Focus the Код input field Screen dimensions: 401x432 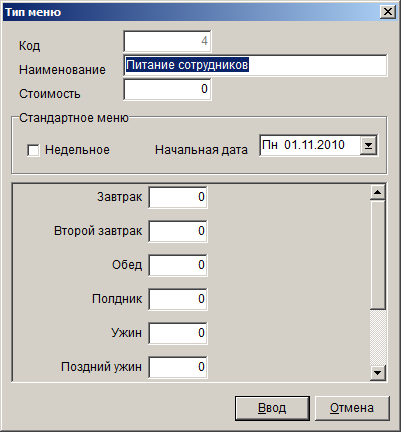tap(167, 41)
